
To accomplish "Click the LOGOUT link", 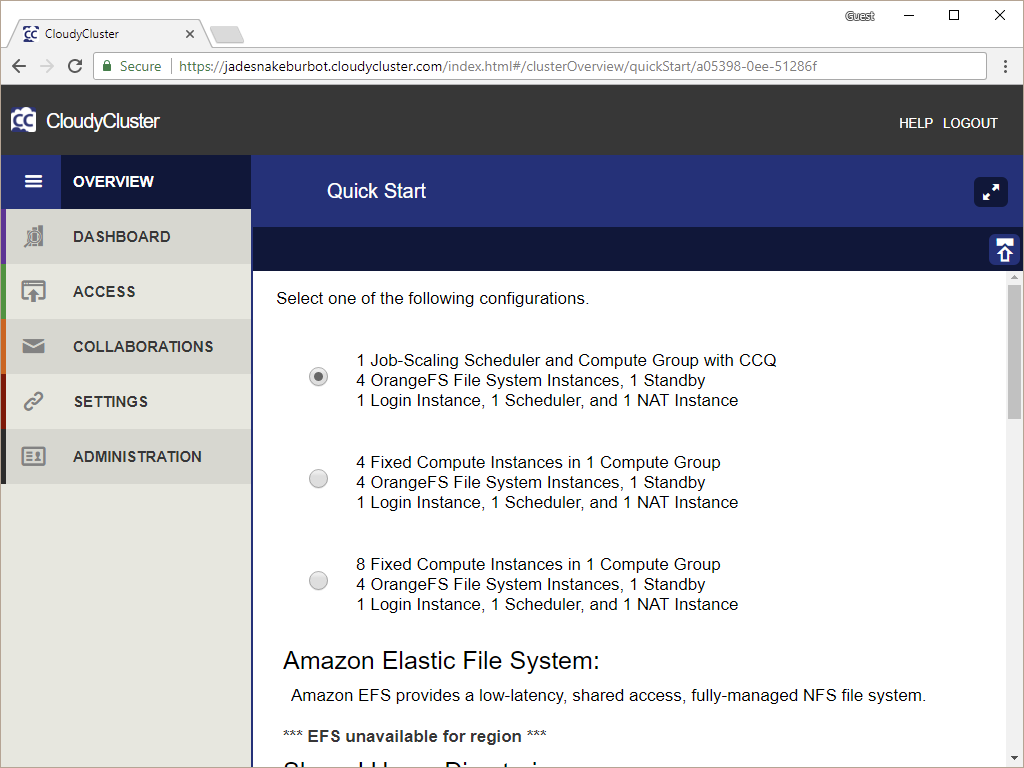I will 969,123.
